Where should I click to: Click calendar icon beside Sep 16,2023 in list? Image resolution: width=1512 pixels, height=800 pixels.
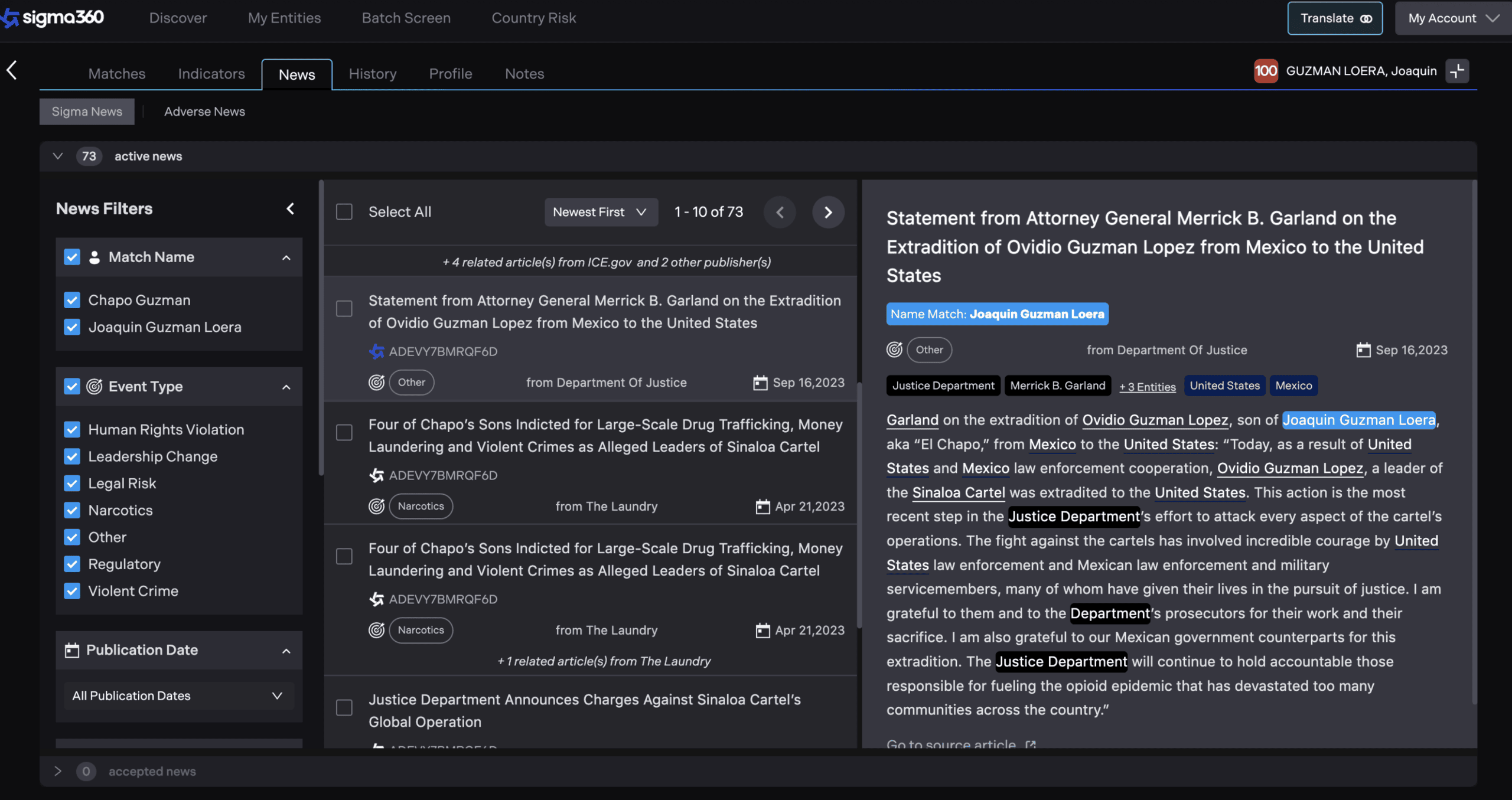[760, 383]
